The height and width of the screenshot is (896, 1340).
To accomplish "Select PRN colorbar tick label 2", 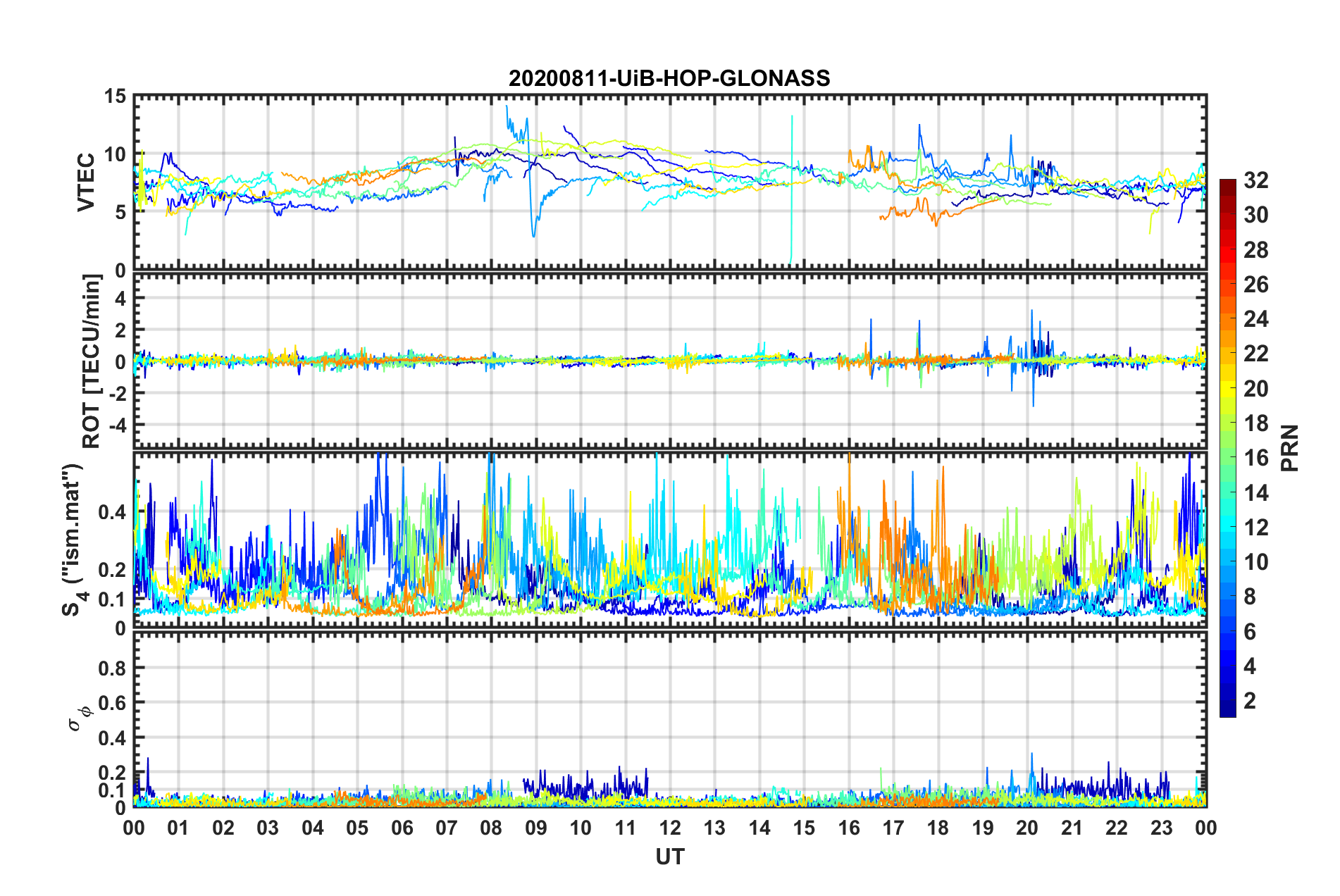I will (x=1250, y=701).
